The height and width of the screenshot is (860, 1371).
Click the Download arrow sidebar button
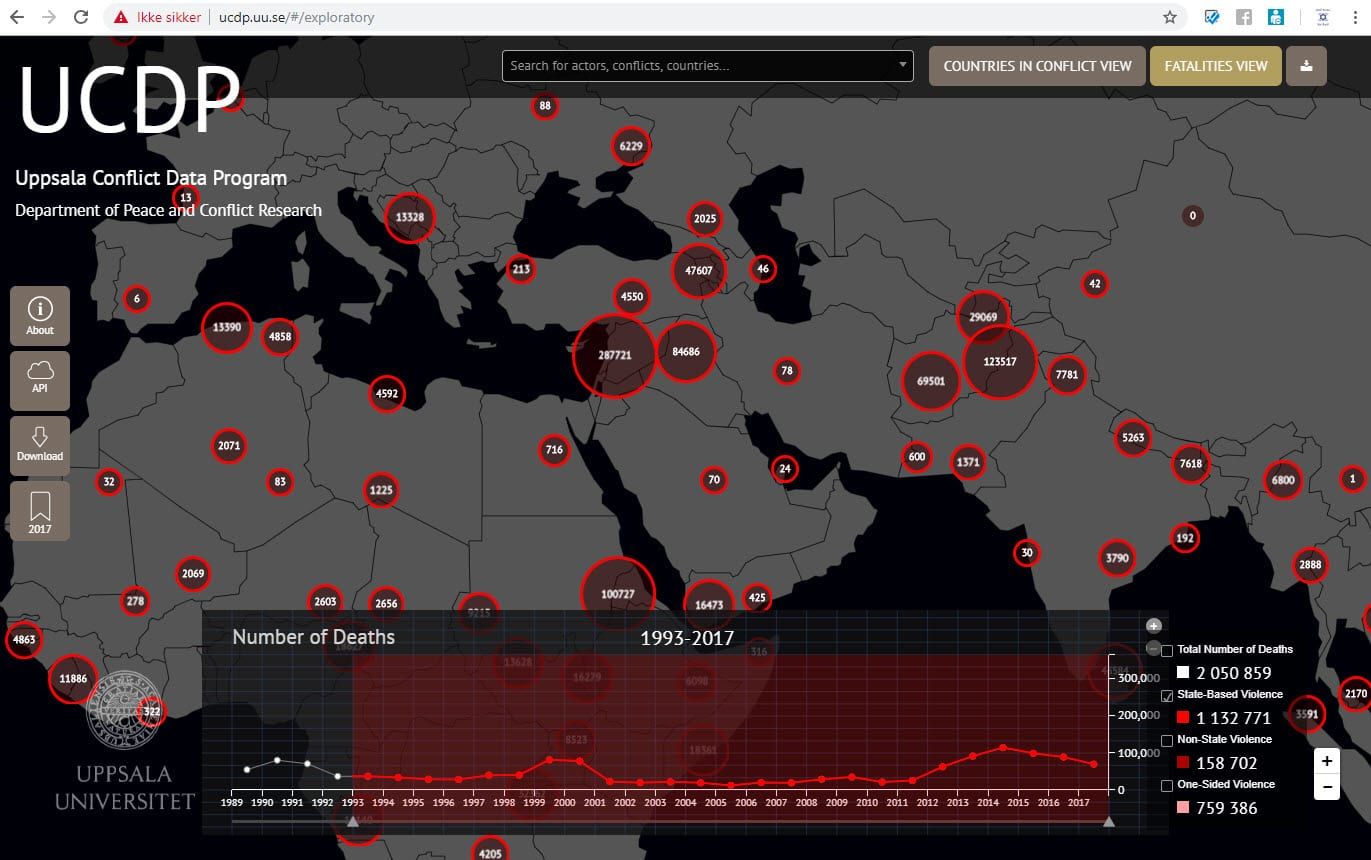[x=40, y=445]
